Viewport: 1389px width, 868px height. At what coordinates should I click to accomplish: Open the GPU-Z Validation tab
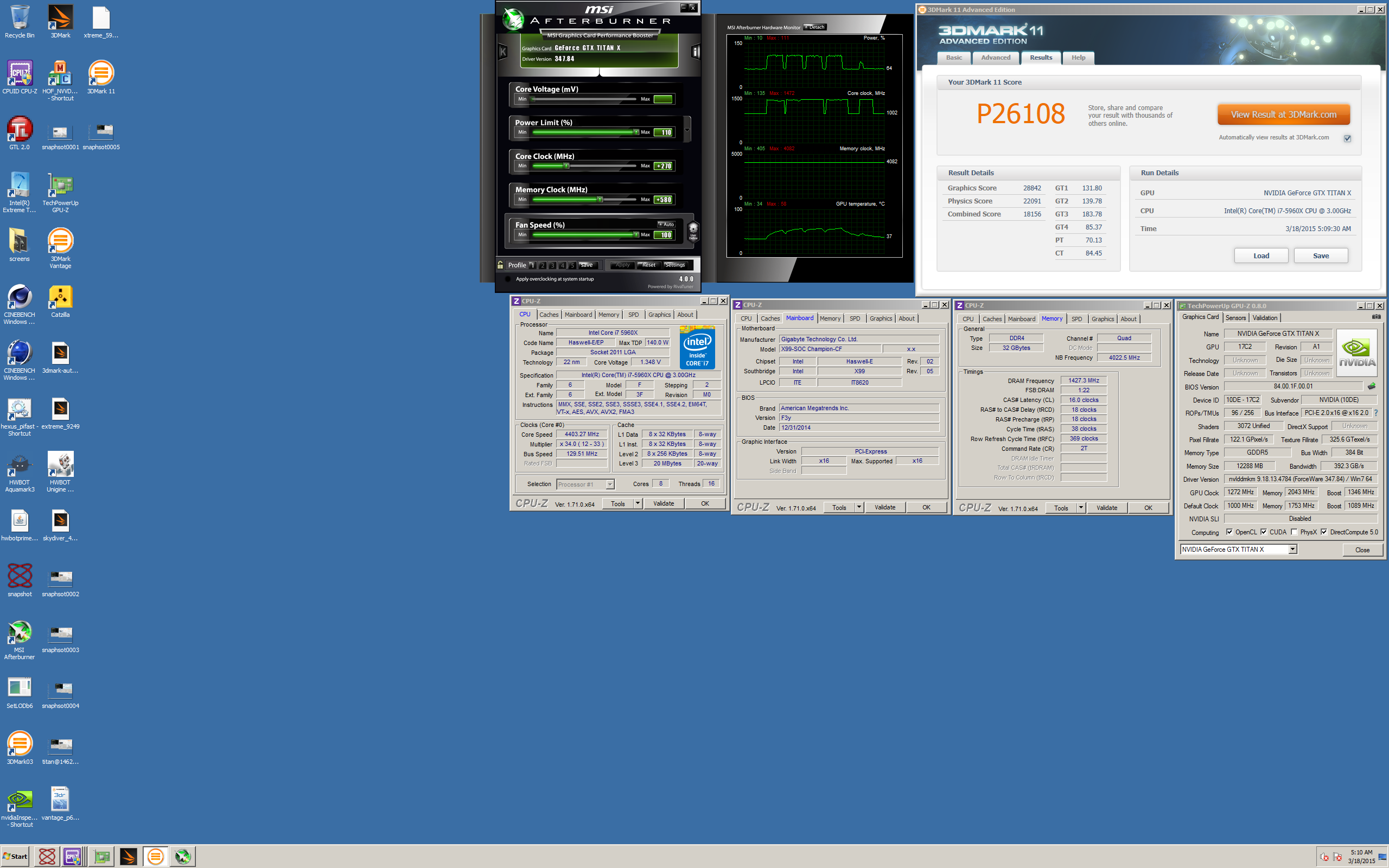coord(1265,317)
